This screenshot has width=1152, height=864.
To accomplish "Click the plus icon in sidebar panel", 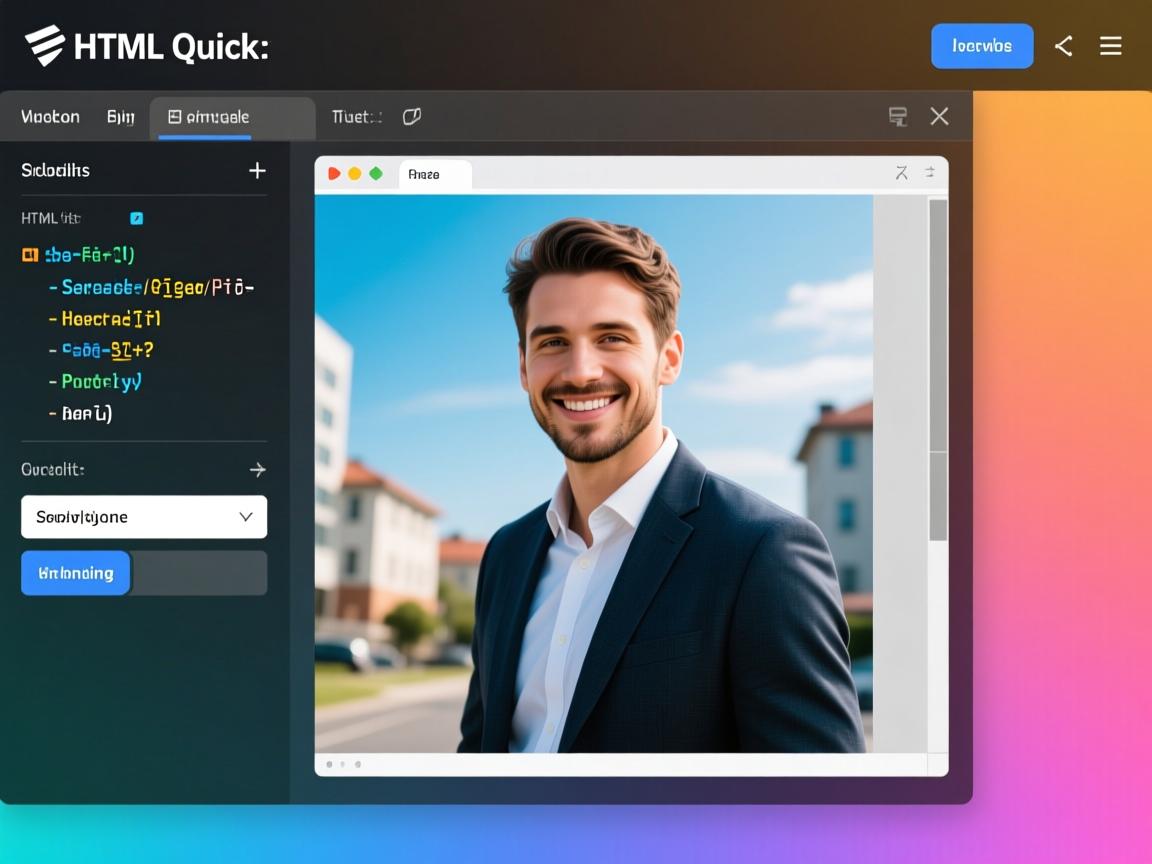I will (257, 171).
